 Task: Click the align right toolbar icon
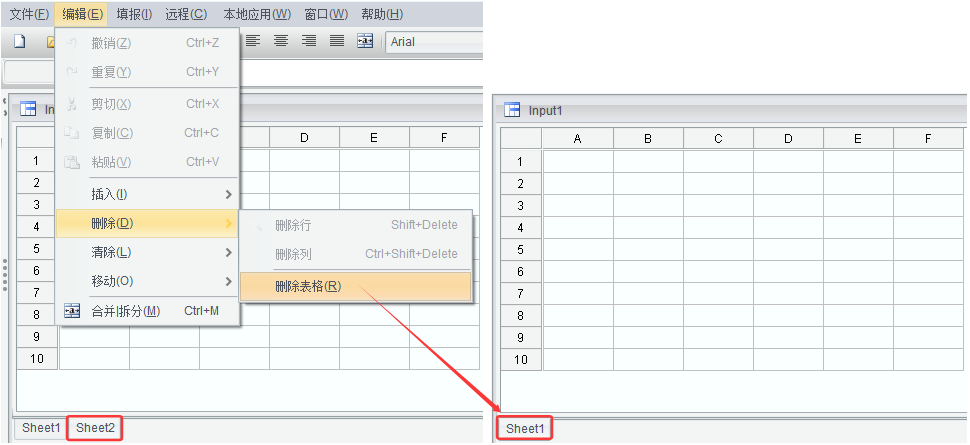[309, 41]
